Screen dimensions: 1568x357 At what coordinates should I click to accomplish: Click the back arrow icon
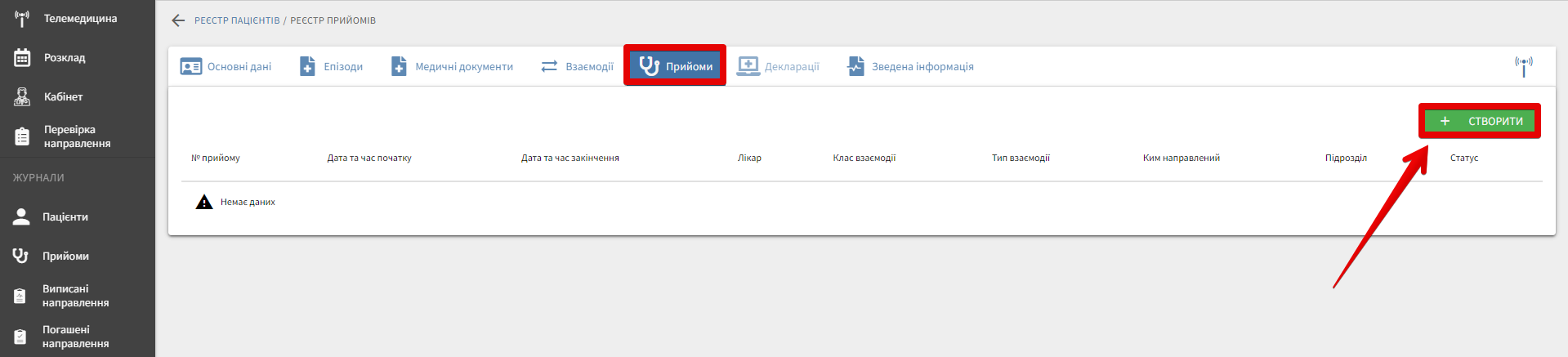pyautogui.click(x=178, y=20)
